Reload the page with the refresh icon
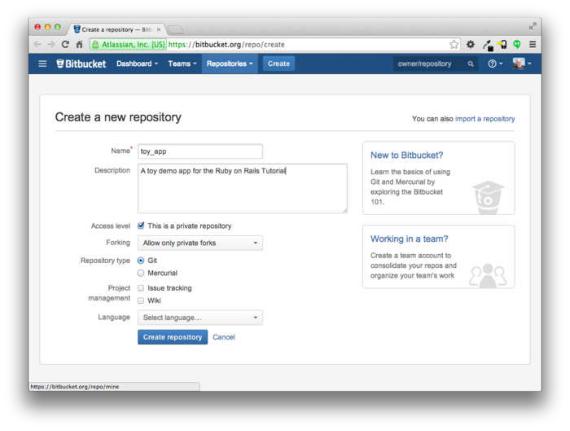Screen dimensions: 570x431 coord(65,44)
